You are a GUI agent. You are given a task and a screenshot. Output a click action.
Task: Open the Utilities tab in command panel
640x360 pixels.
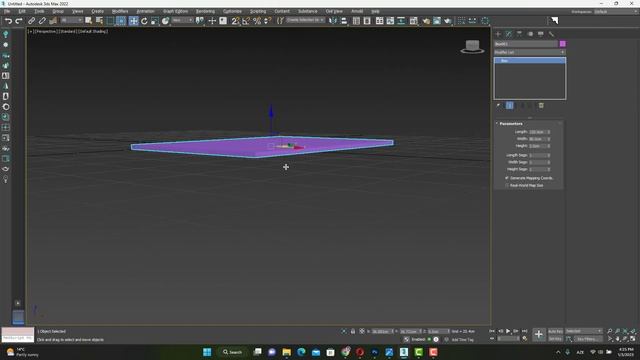[x=551, y=34]
